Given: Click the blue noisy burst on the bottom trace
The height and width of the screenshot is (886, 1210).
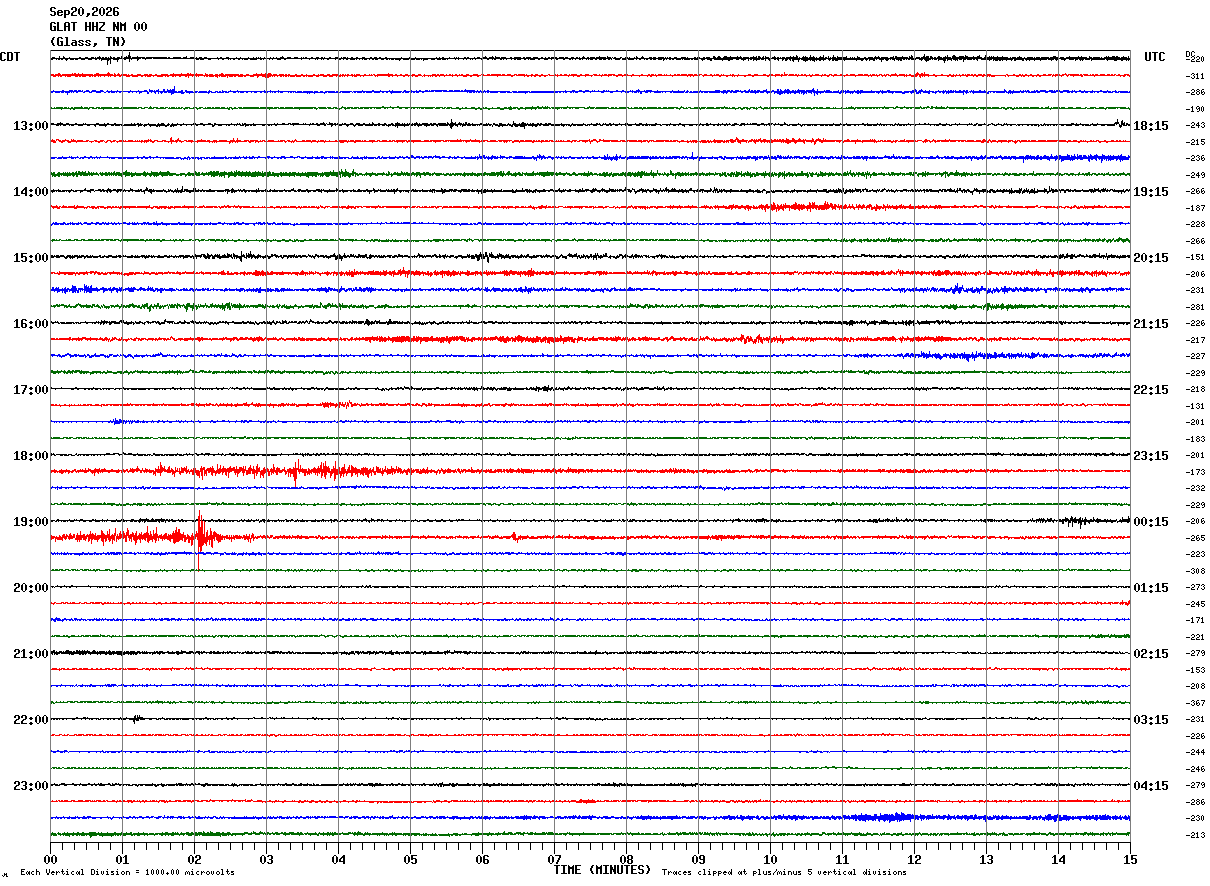Looking at the screenshot, I should (x=880, y=818).
